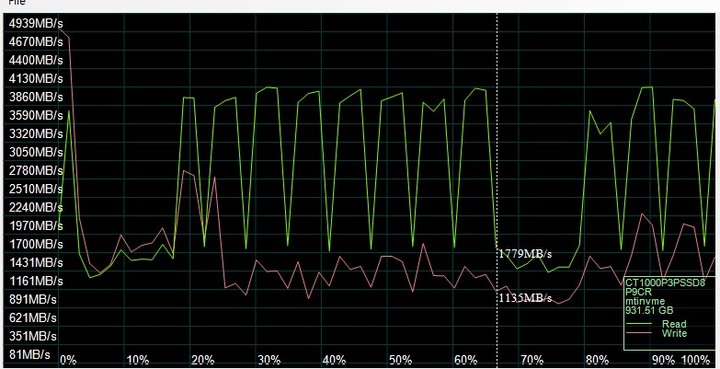The width and height of the screenshot is (720, 369).
Task: Click the 30% mark on the x-axis
Action: pos(269,359)
